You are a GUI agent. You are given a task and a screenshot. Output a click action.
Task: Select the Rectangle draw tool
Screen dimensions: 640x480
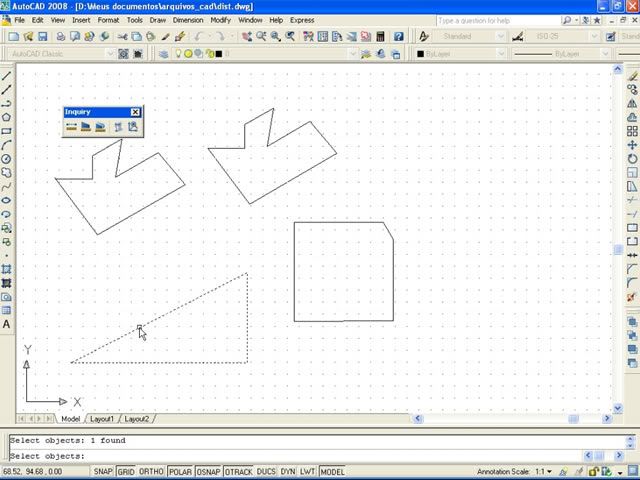click(6, 131)
